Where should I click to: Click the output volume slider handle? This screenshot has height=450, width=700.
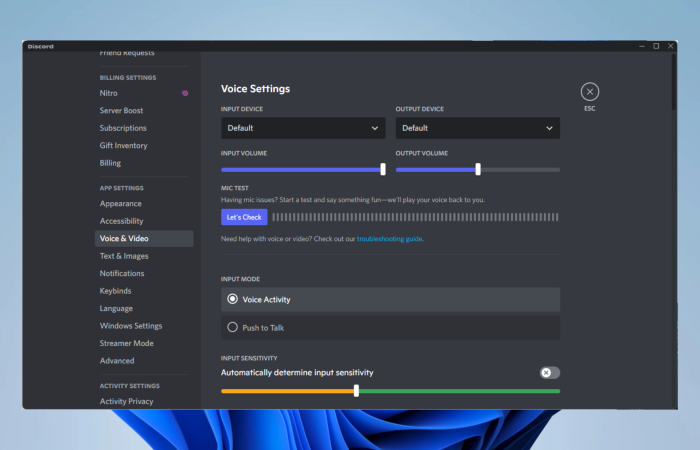(478, 169)
